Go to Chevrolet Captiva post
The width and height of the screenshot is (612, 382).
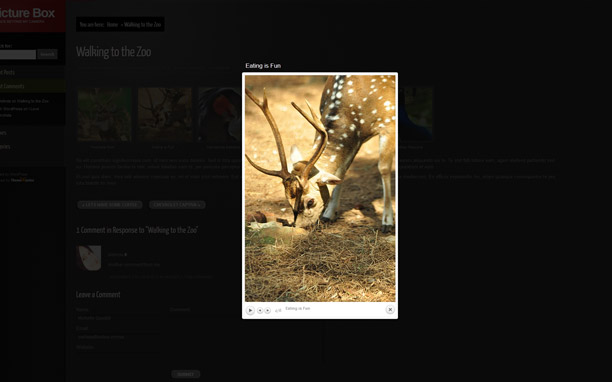click(177, 204)
